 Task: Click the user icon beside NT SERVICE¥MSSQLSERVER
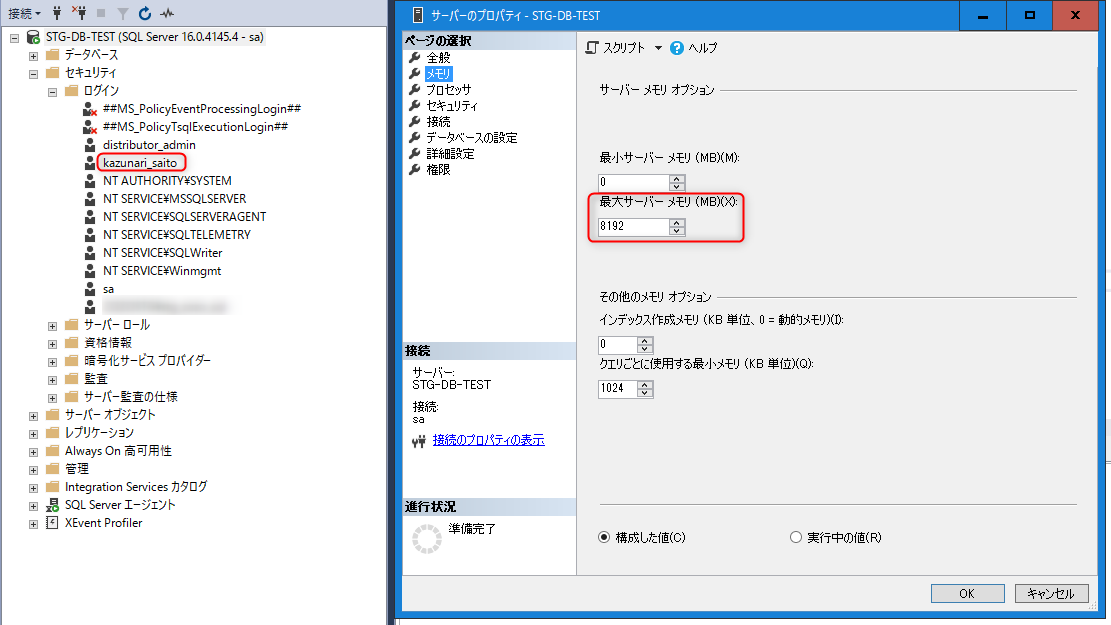point(90,199)
